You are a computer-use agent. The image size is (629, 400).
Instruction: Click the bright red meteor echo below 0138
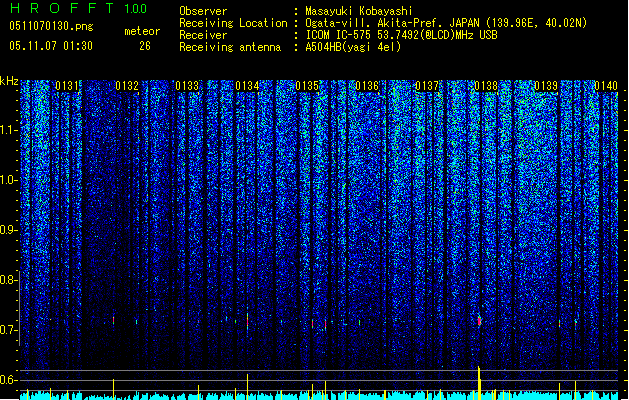click(479, 321)
